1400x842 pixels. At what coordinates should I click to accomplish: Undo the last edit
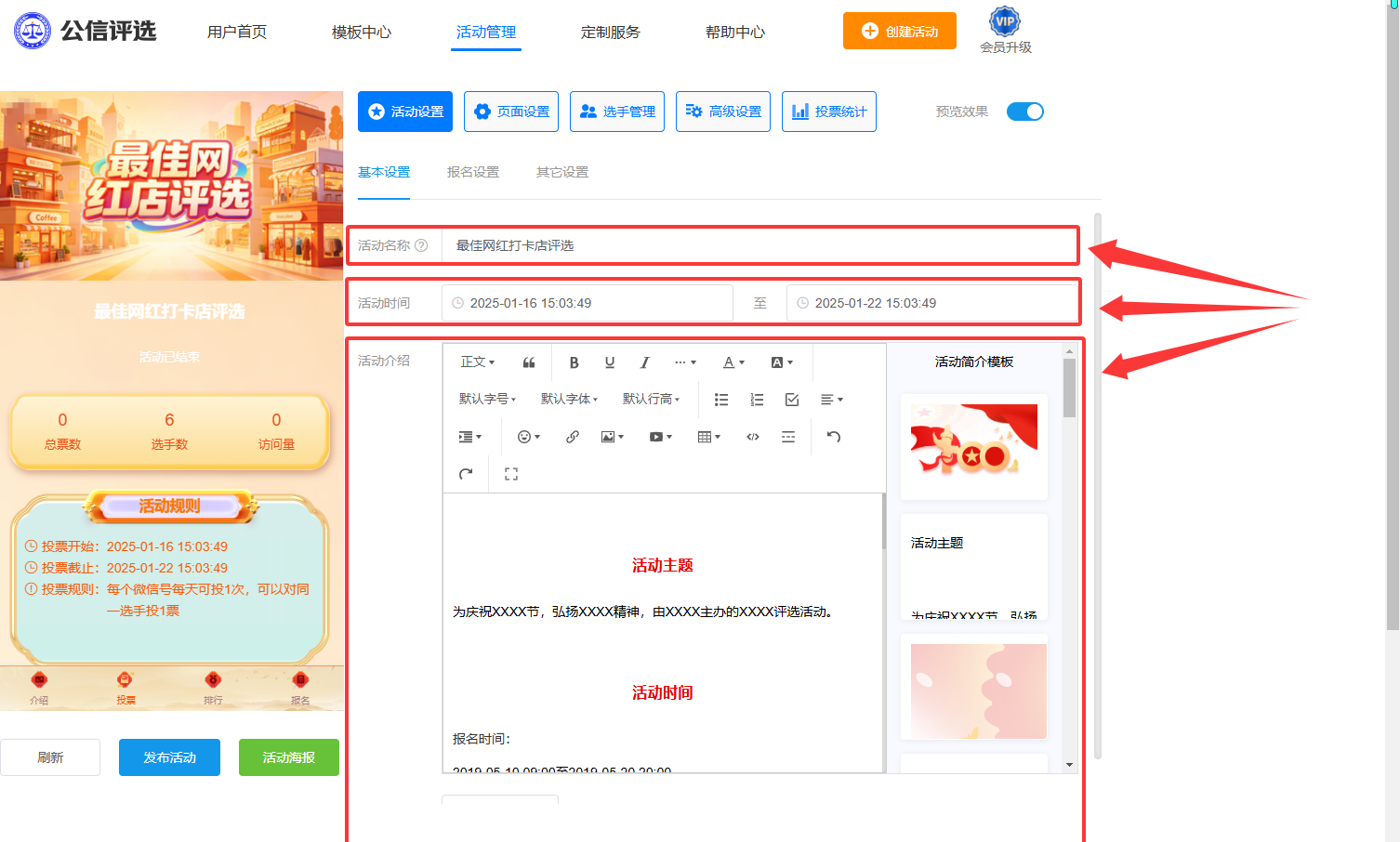click(834, 437)
